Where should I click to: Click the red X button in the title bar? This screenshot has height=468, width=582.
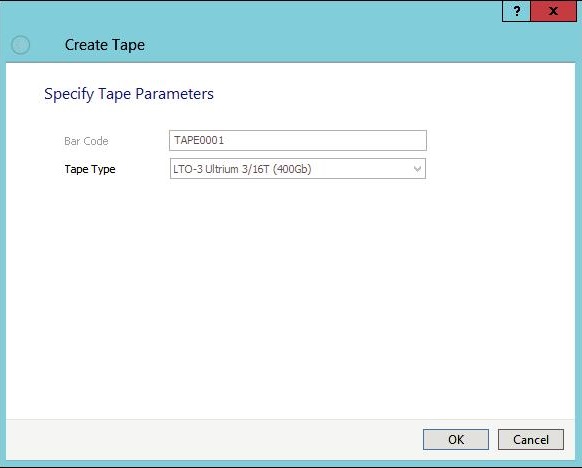coord(553,11)
